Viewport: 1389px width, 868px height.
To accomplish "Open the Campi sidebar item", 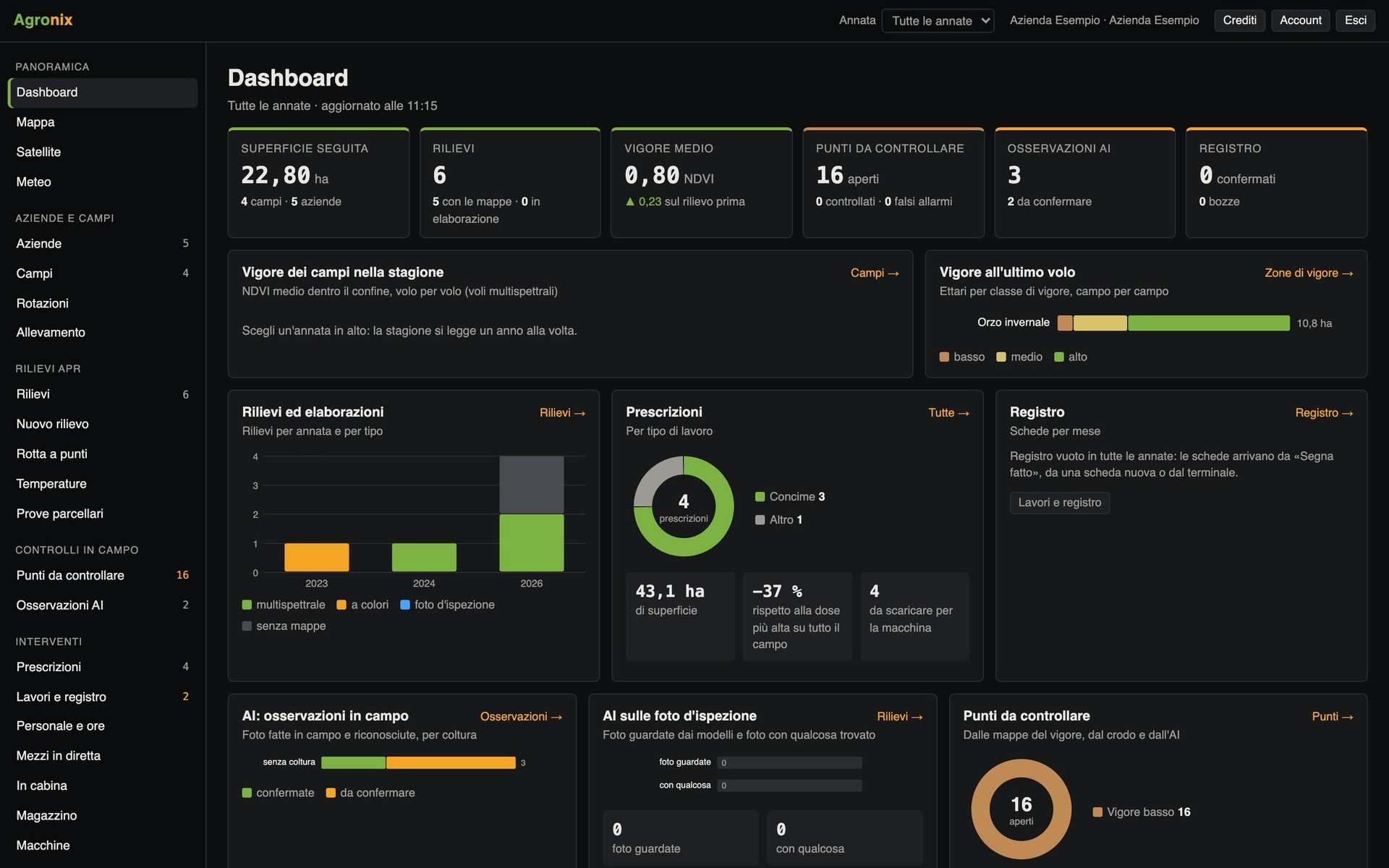I will tap(103, 273).
